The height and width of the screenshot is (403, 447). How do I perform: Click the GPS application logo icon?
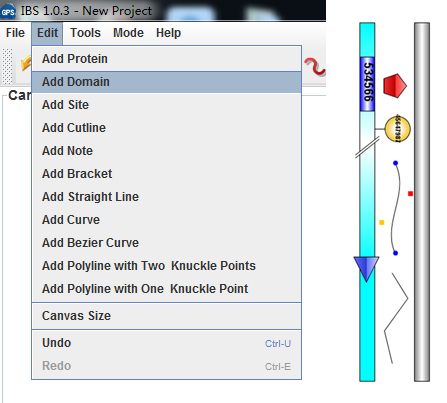click(x=8, y=12)
